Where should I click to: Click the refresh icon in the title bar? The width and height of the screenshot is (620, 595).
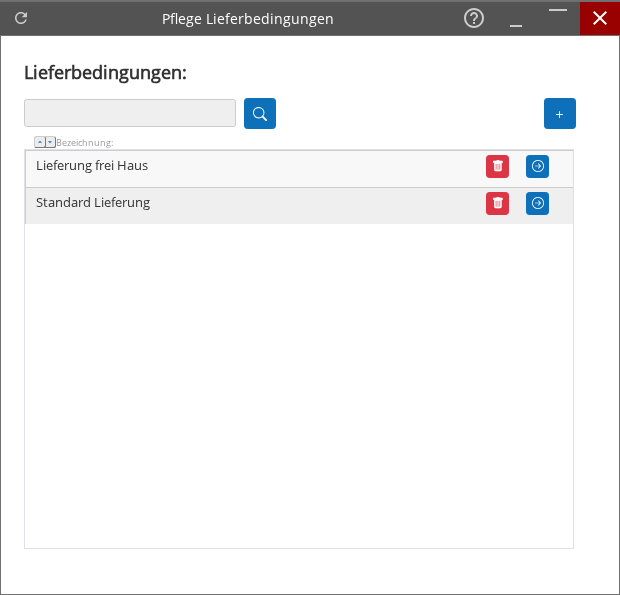(21, 18)
